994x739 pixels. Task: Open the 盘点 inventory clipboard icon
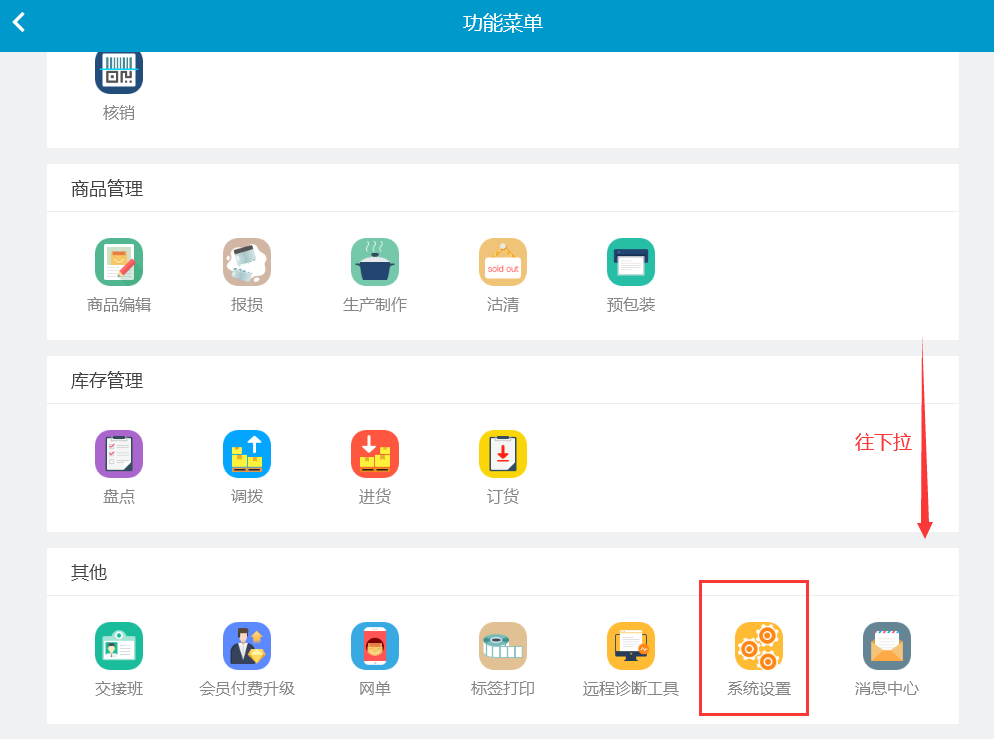click(119, 454)
